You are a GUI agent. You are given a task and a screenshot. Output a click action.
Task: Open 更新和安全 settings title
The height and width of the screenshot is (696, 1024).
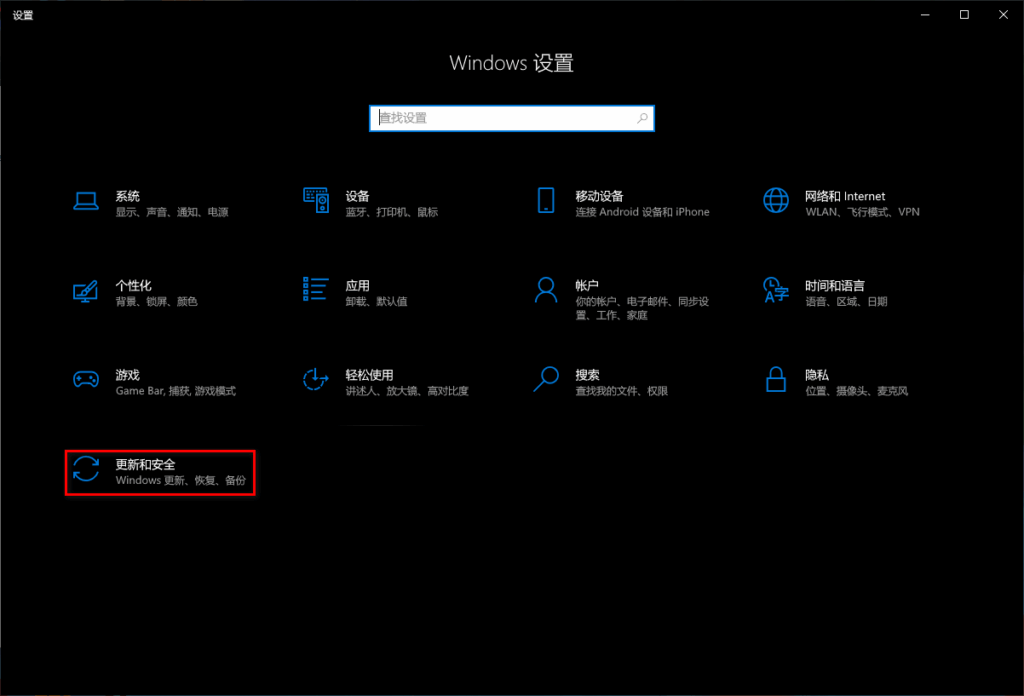point(145,464)
